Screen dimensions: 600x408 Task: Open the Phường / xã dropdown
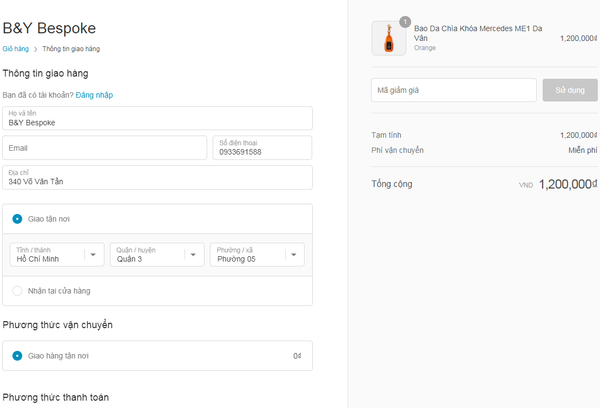[x=256, y=255]
